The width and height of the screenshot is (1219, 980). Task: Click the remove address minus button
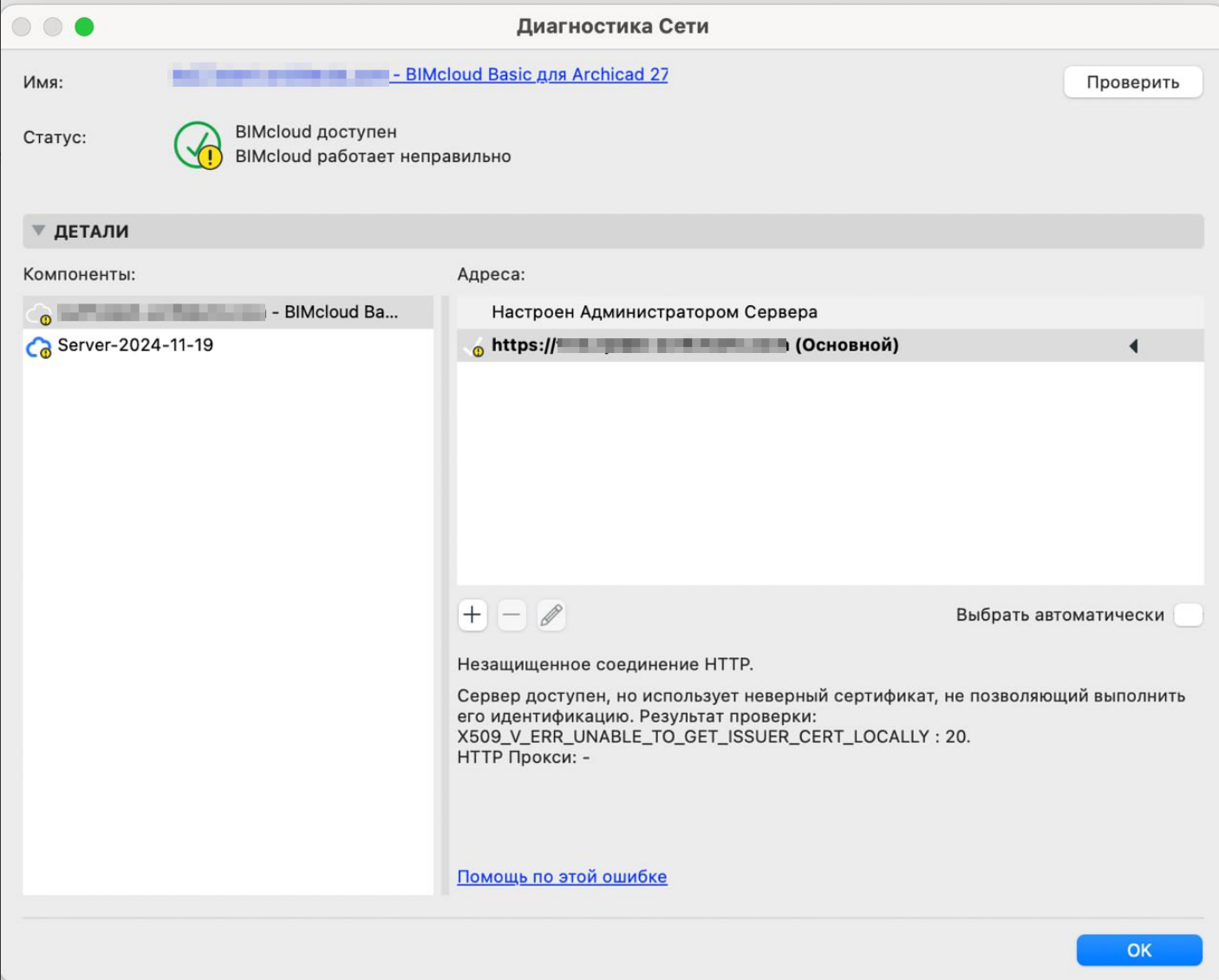tap(512, 615)
